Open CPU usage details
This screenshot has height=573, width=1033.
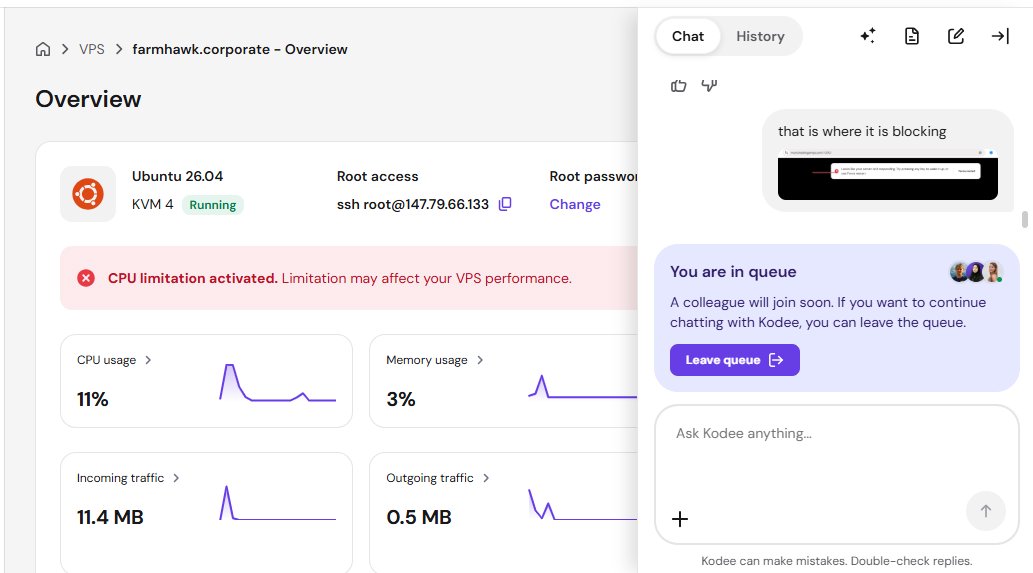point(114,360)
